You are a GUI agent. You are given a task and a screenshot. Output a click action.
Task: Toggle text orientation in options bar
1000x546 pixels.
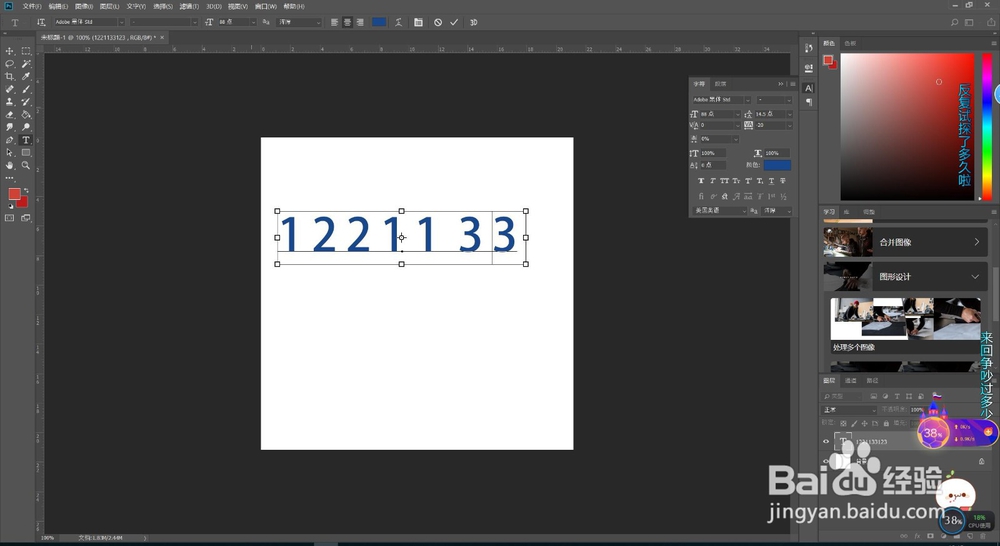coord(41,22)
